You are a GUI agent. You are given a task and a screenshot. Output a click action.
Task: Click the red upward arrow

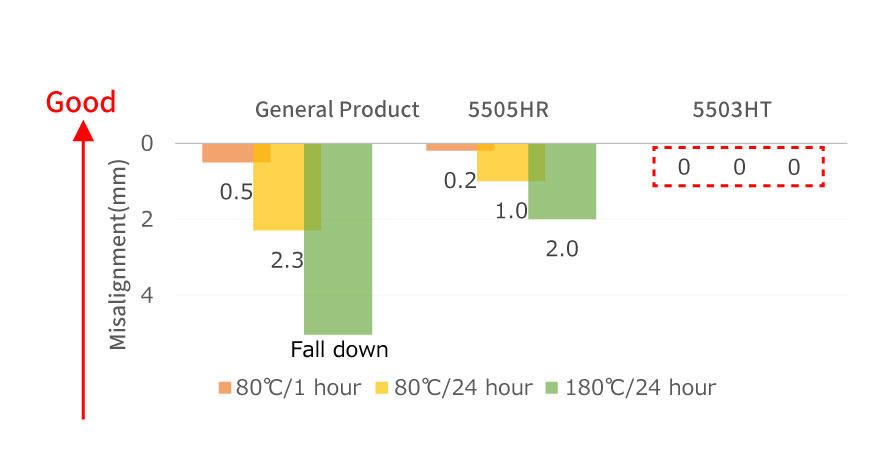click(84, 270)
